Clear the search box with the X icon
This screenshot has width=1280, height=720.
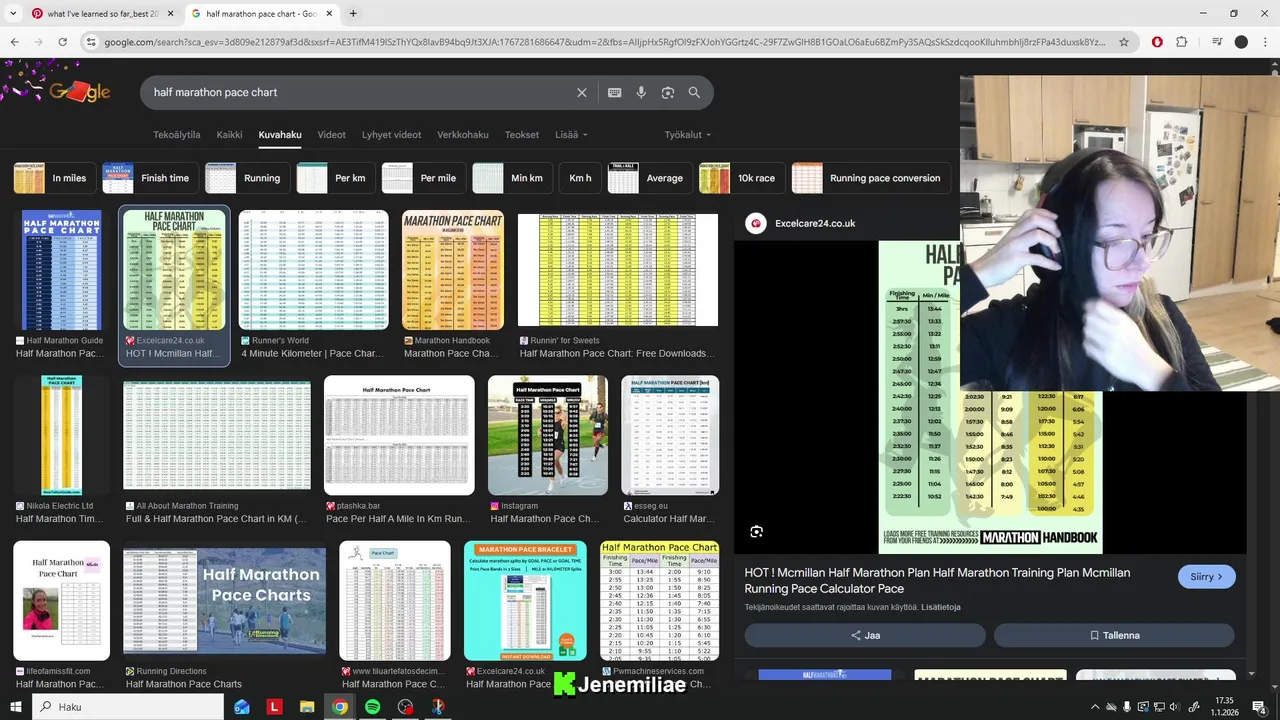582,92
